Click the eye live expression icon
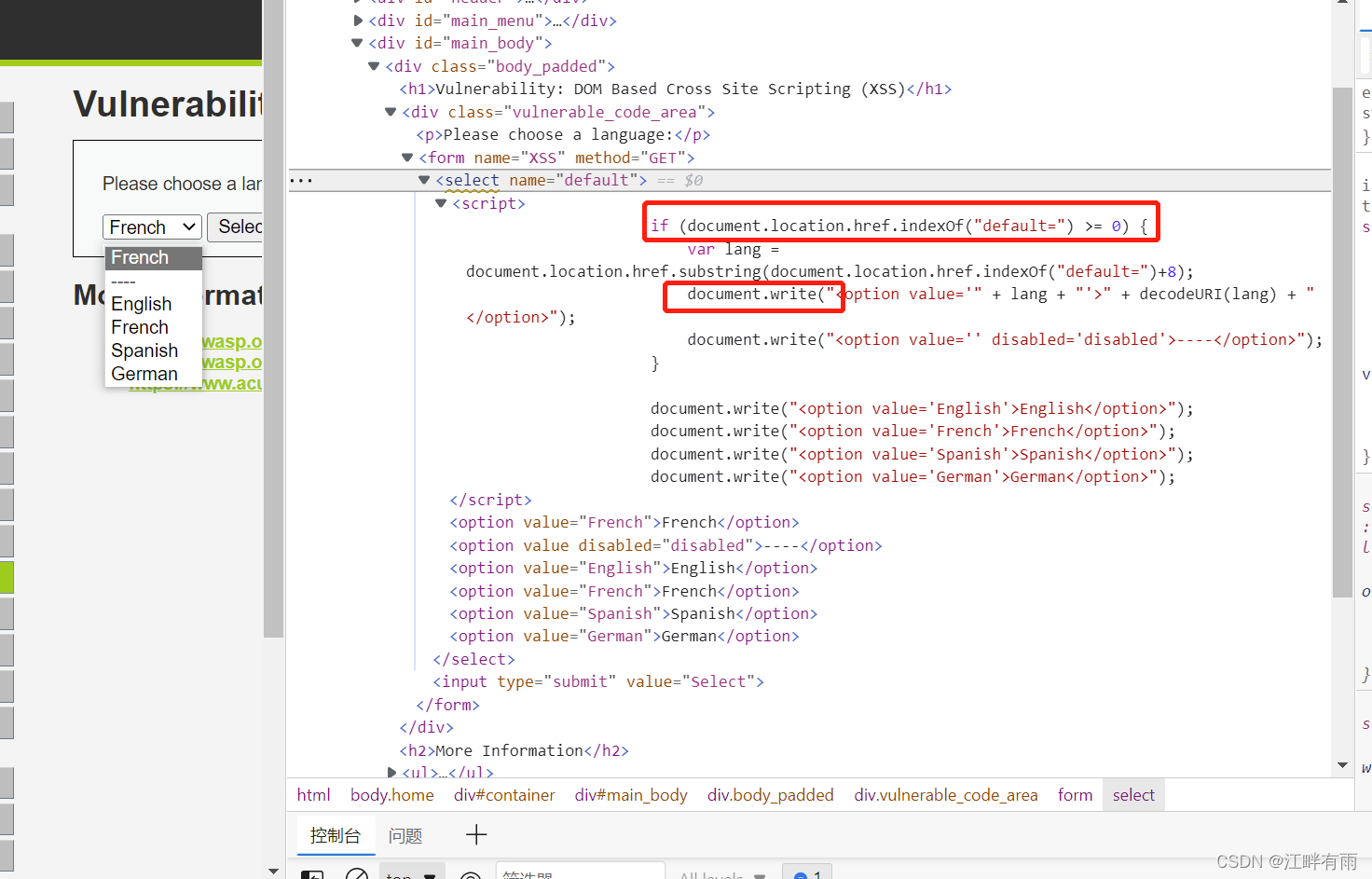Viewport: 1372px width, 879px height. (471, 874)
